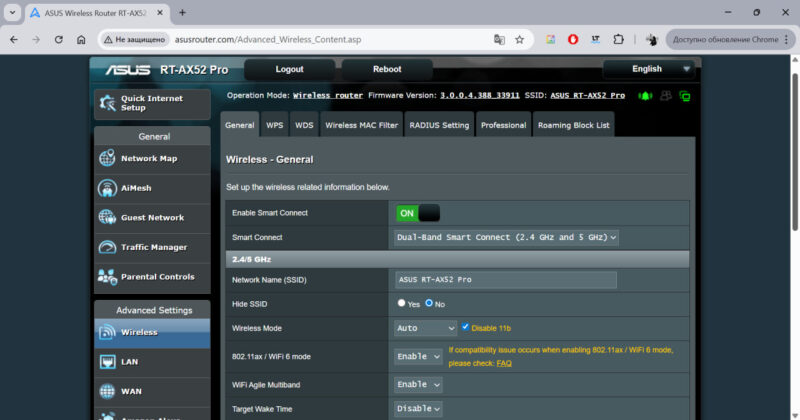Click the Logout button
800x420 pixels.
[x=289, y=69]
